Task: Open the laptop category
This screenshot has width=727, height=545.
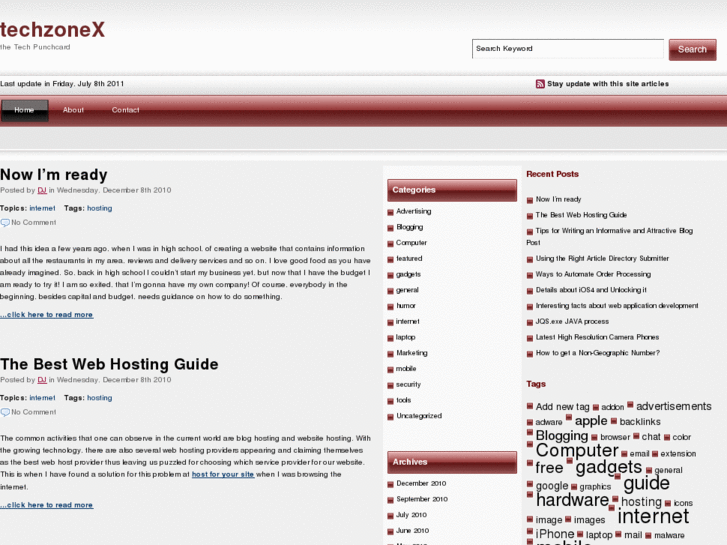Action: (406, 337)
